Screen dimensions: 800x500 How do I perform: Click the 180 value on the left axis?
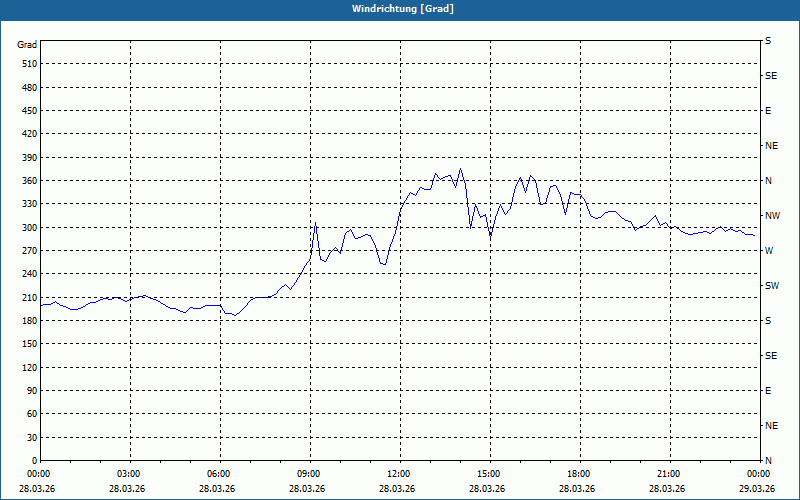click(x=30, y=321)
